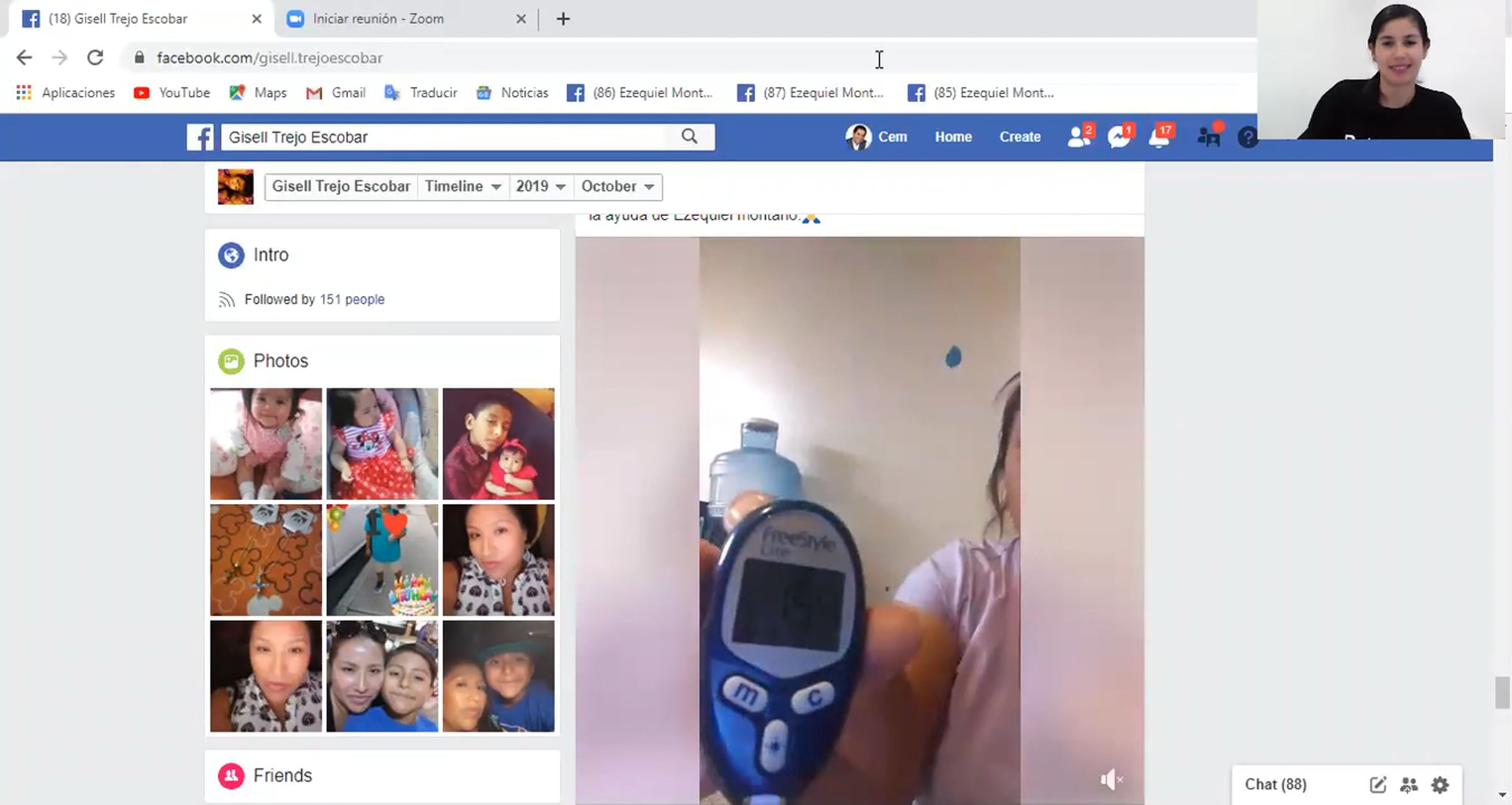Open the 151 people followers link
This screenshot has height=805, width=1512.
click(x=352, y=299)
